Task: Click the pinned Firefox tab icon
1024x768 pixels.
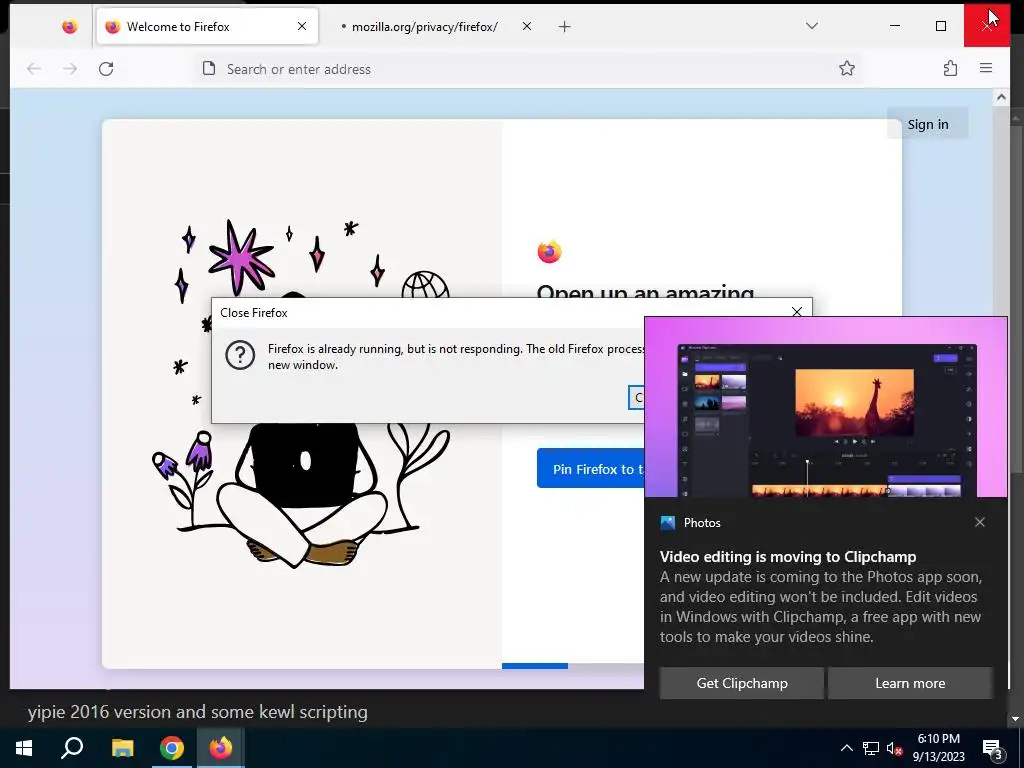Action: pyautogui.click(x=69, y=27)
